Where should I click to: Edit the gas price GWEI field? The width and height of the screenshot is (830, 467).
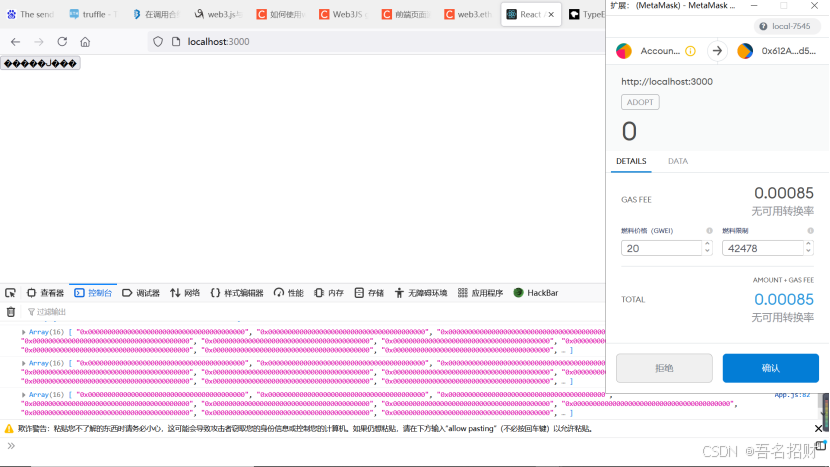(662, 248)
